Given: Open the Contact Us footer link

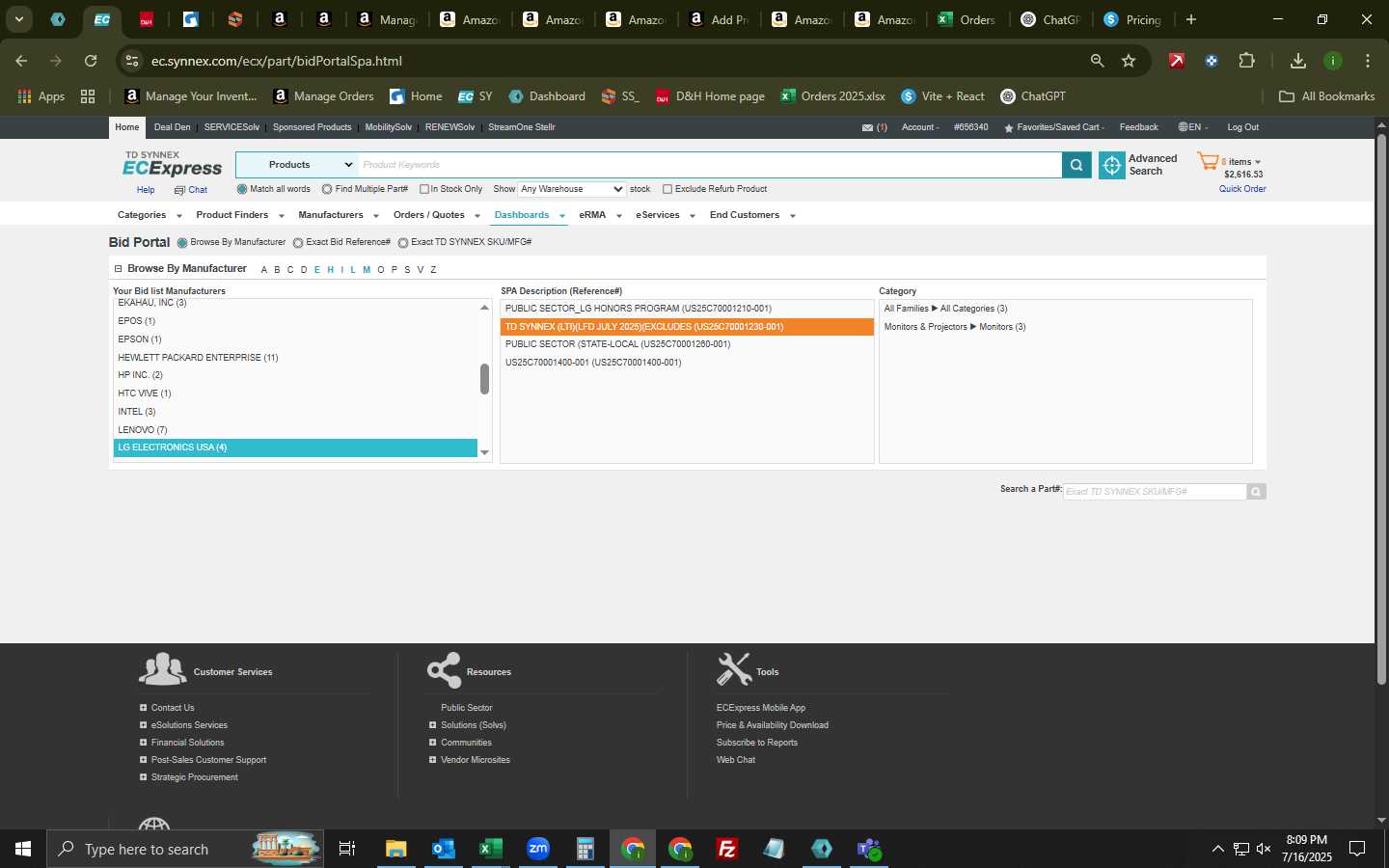Looking at the screenshot, I should [173, 708].
